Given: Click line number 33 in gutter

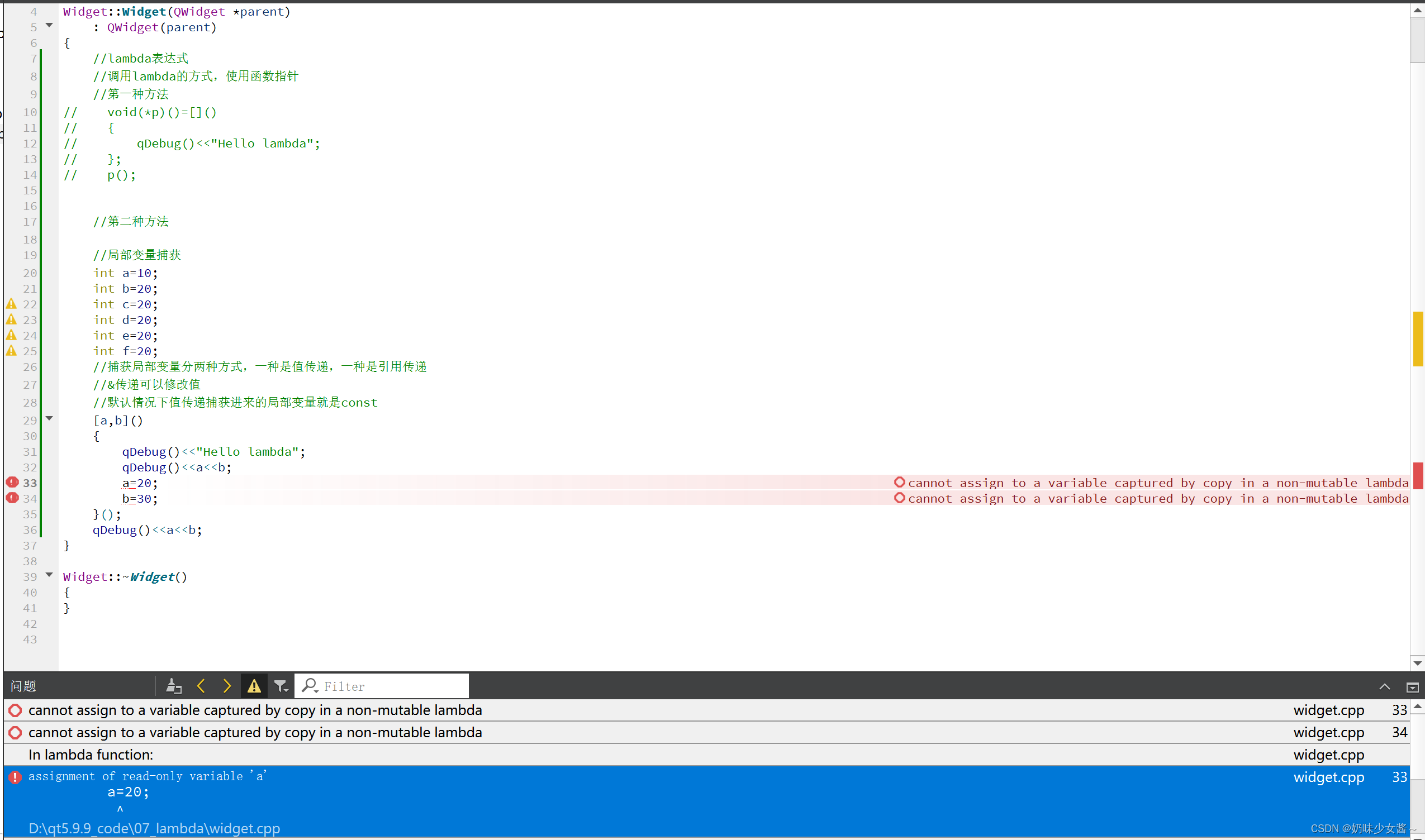Looking at the screenshot, I should tap(30, 483).
